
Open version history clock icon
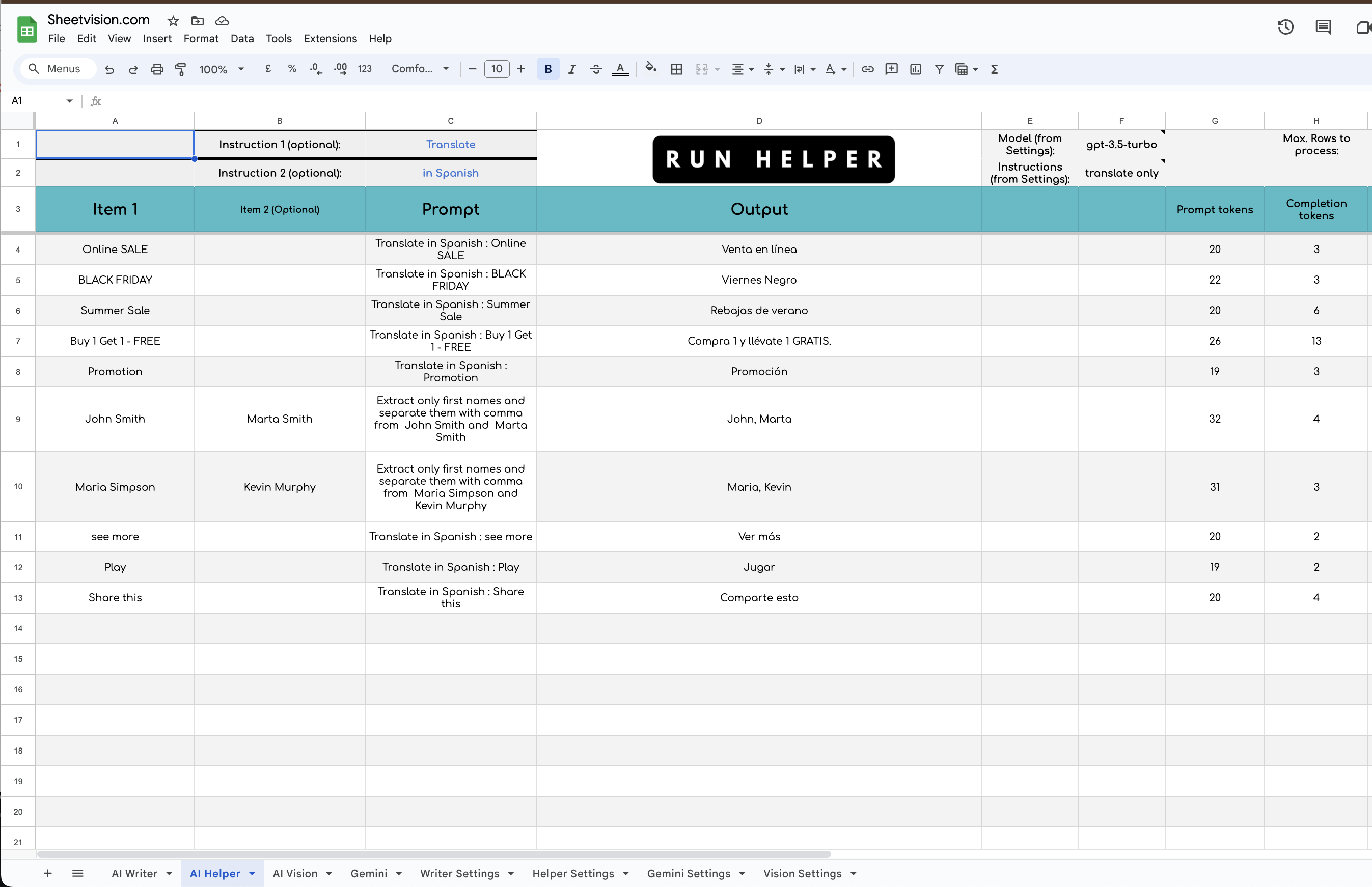coord(1285,27)
